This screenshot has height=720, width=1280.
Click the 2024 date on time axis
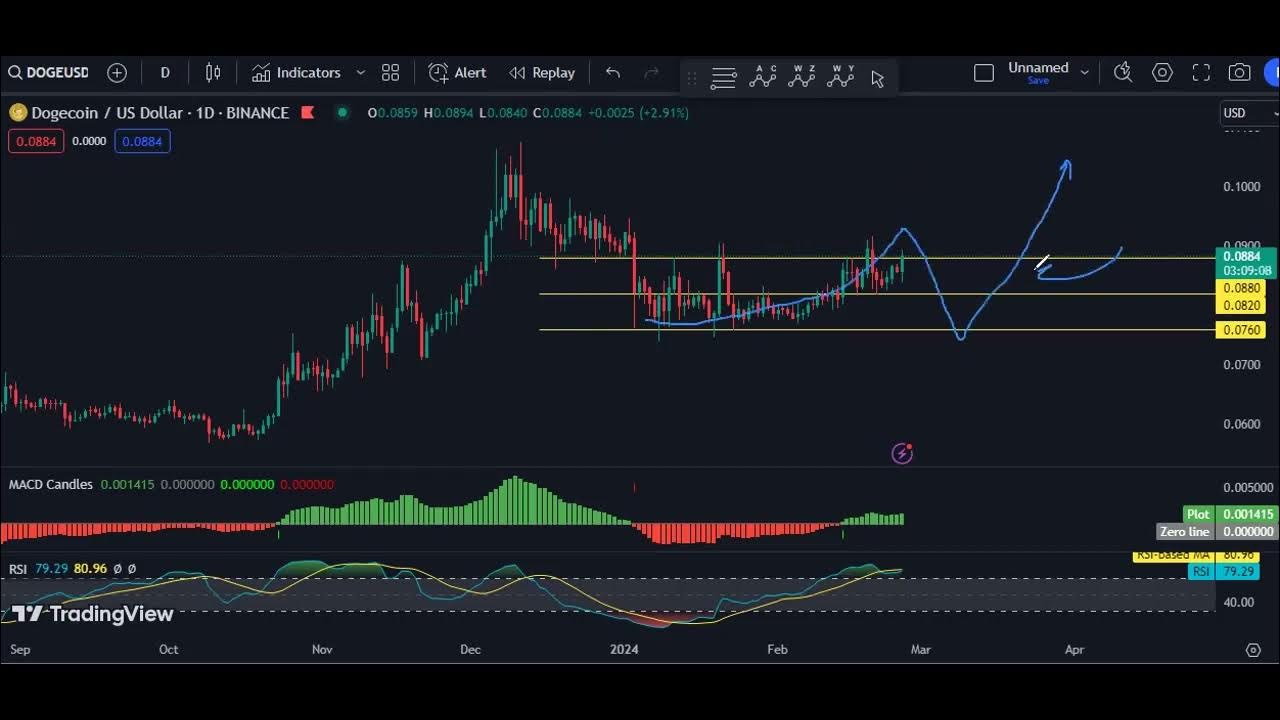624,649
